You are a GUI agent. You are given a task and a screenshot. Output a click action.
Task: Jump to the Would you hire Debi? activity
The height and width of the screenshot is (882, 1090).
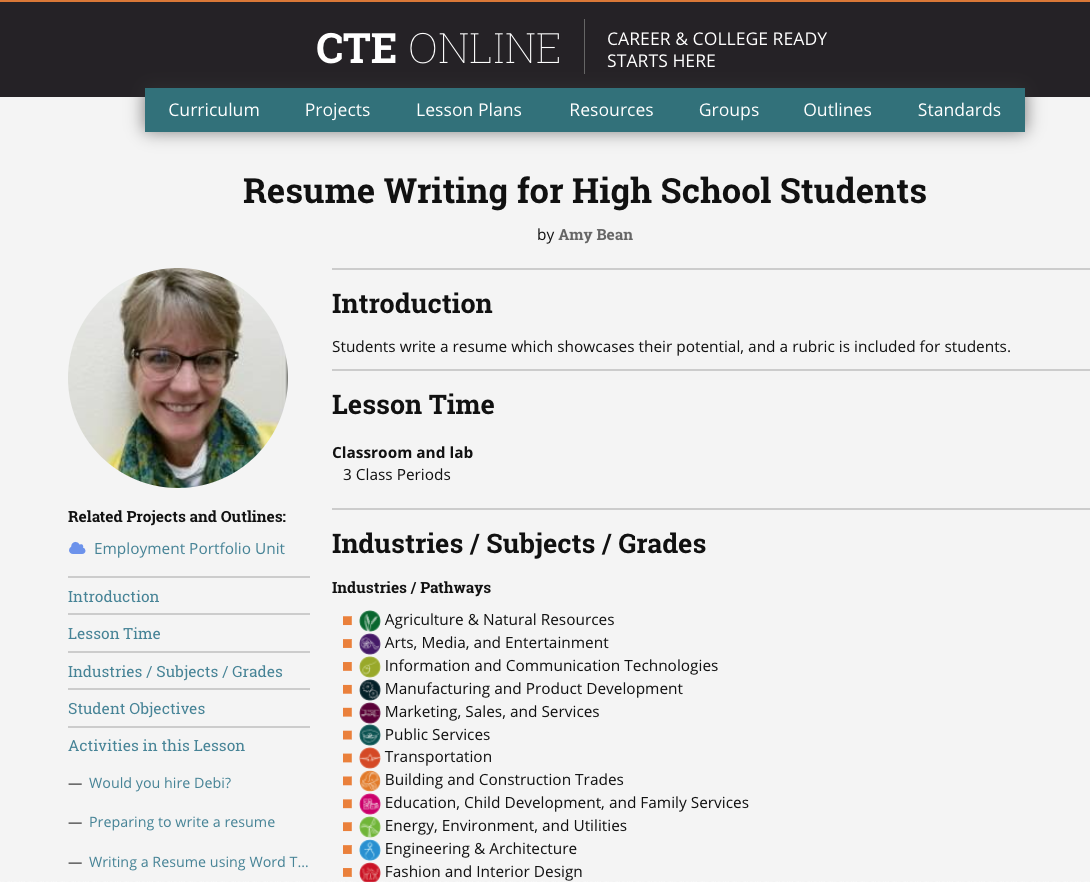click(x=159, y=783)
